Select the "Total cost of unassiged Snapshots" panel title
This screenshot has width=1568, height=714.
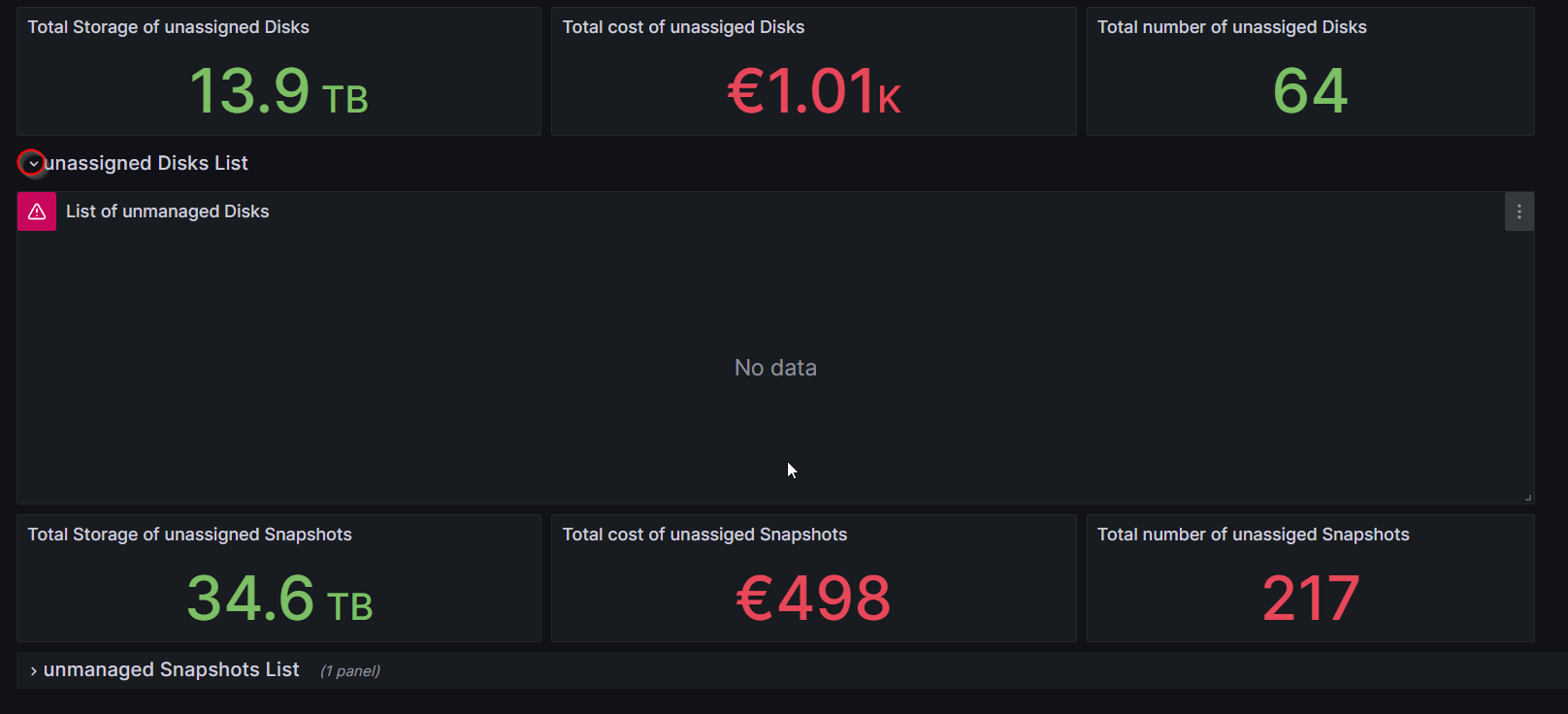pos(704,535)
